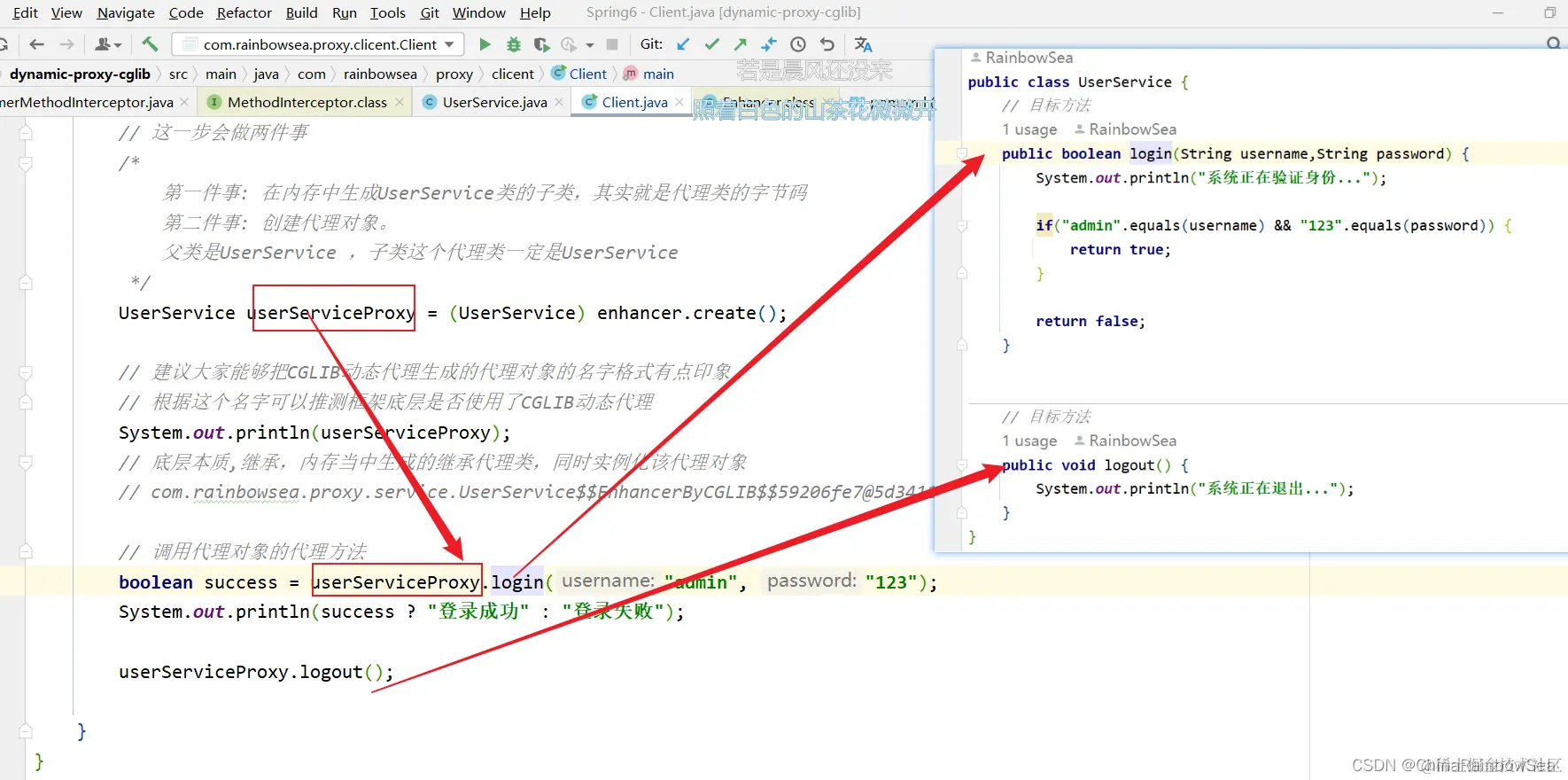Close the Client.java tab
This screenshot has height=780, width=1568.
[679, 102]
